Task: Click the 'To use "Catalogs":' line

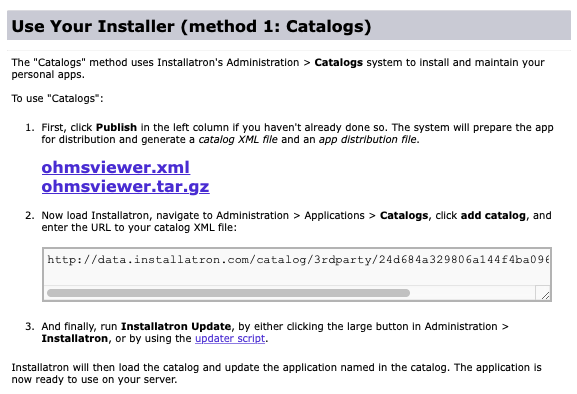Action: [57, 99]
